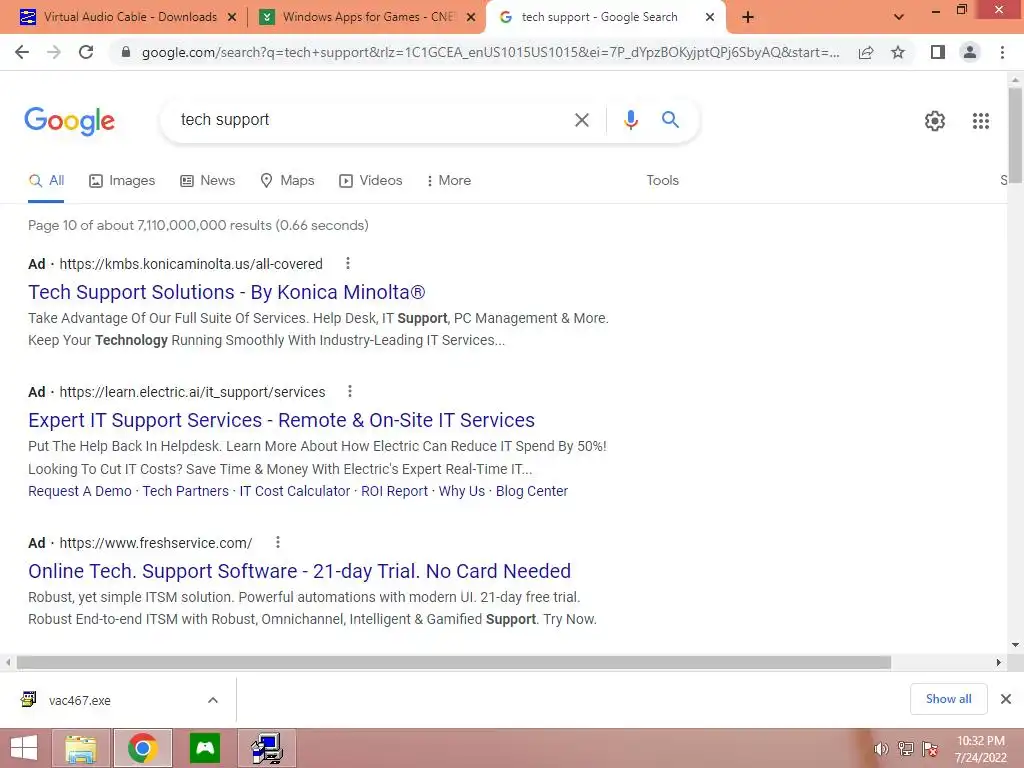The height and width of the screenshot is (768, 1024).
Task: Open the green game controller taskbar app
Action: click(205, 748)
